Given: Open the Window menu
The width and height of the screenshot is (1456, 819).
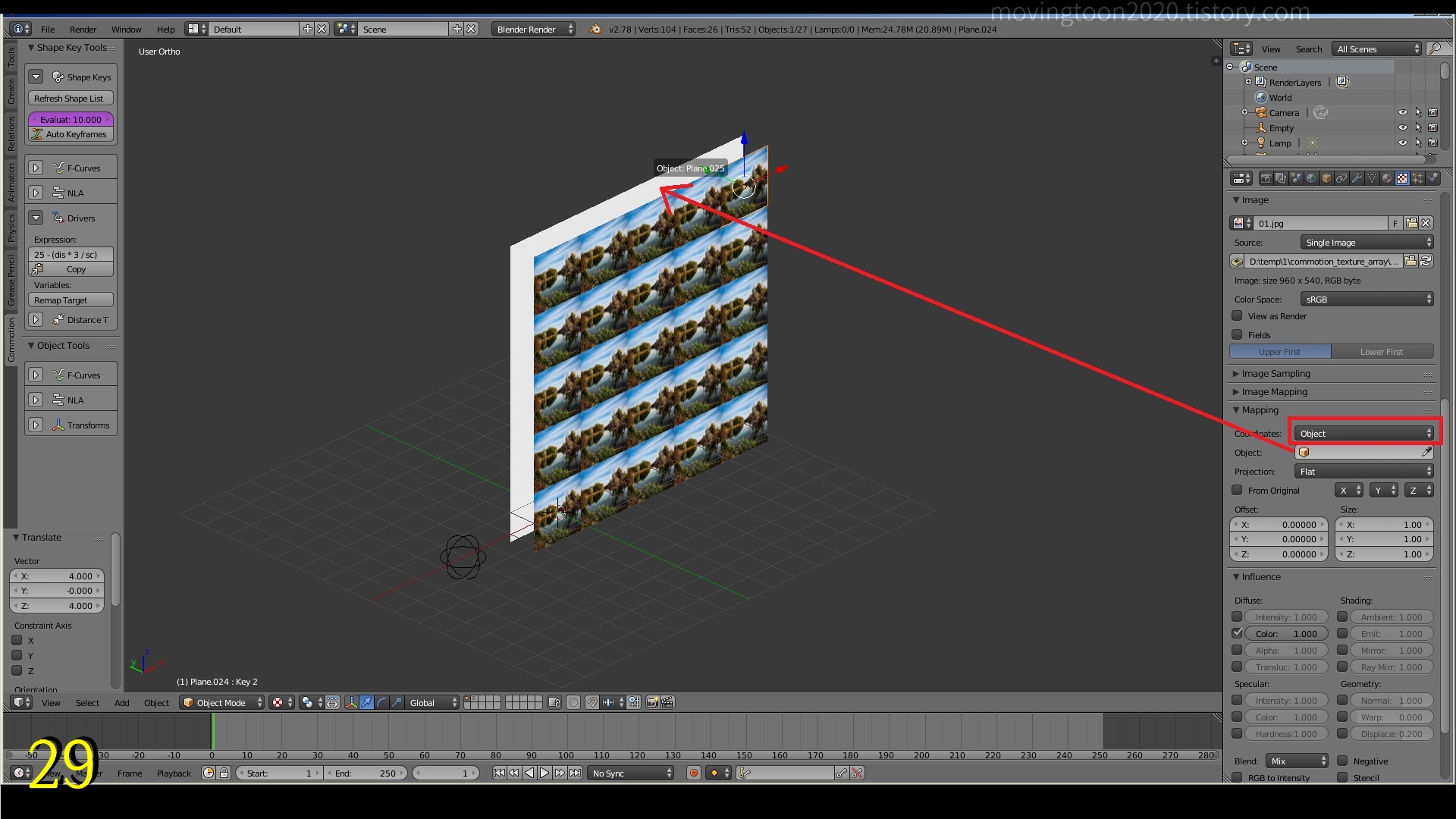Looking at the screenshot, I should tap(126, 29).
